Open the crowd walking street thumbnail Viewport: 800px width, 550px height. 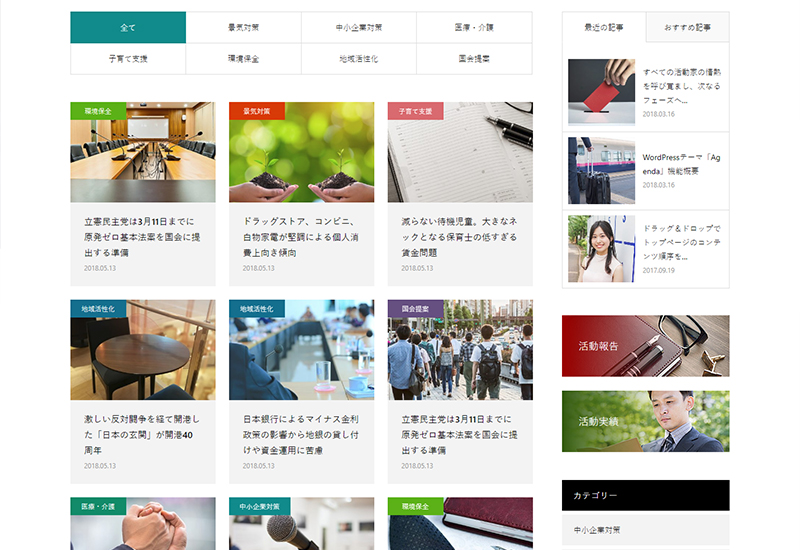tap(460, 350)
